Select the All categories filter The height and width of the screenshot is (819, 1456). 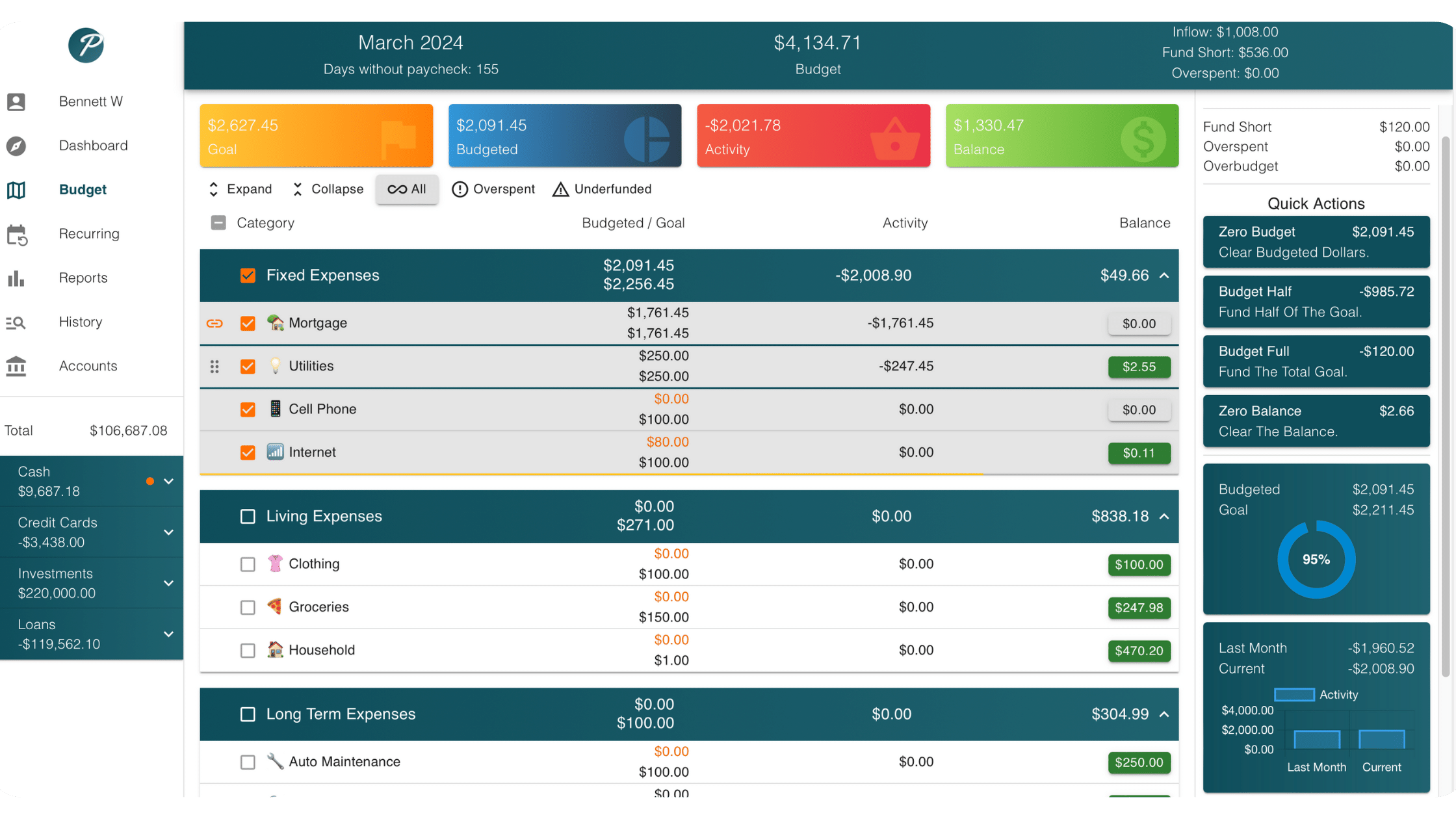tap(407, 189)
